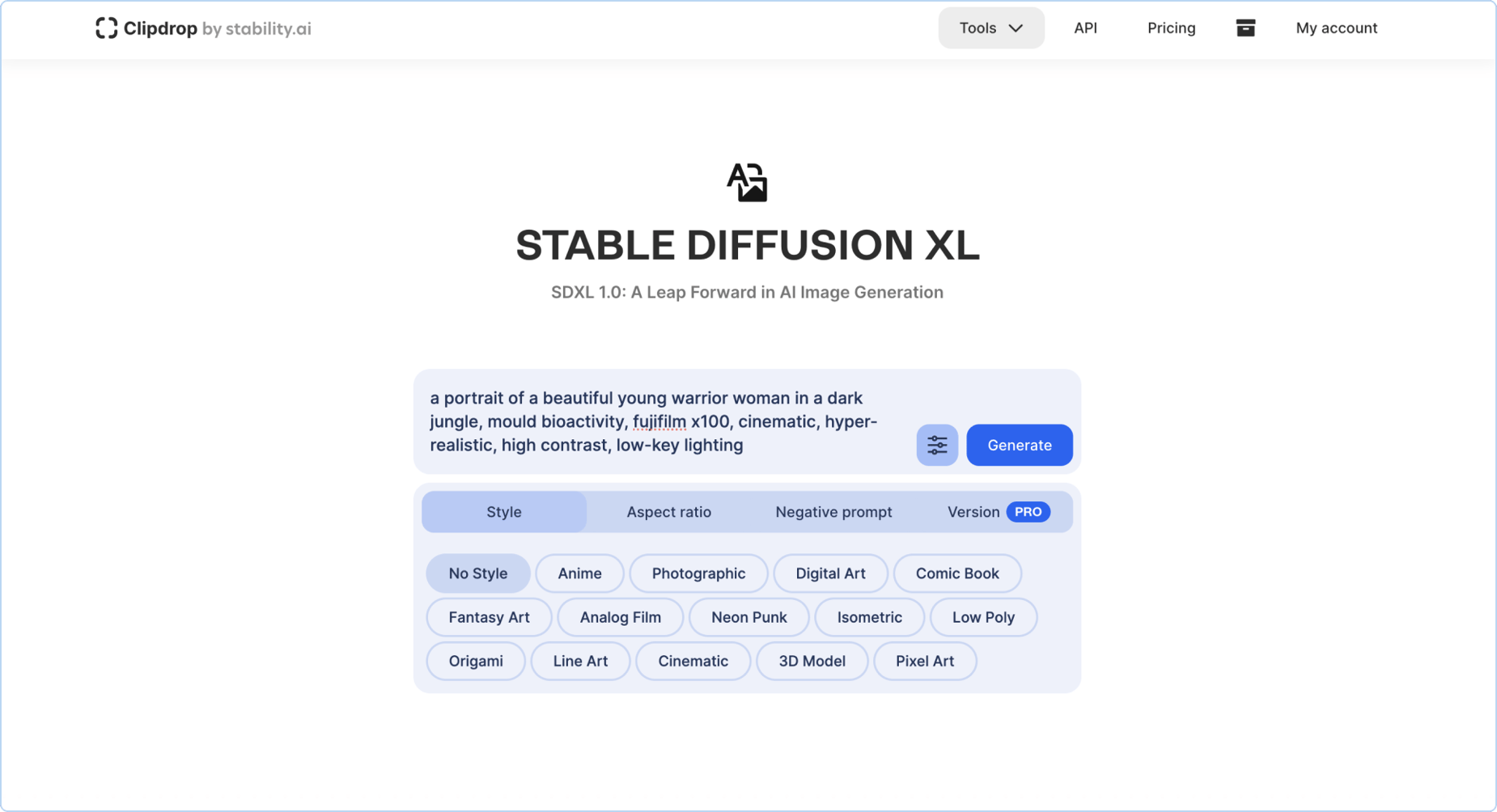Open My account

(x=1336, y=28)
